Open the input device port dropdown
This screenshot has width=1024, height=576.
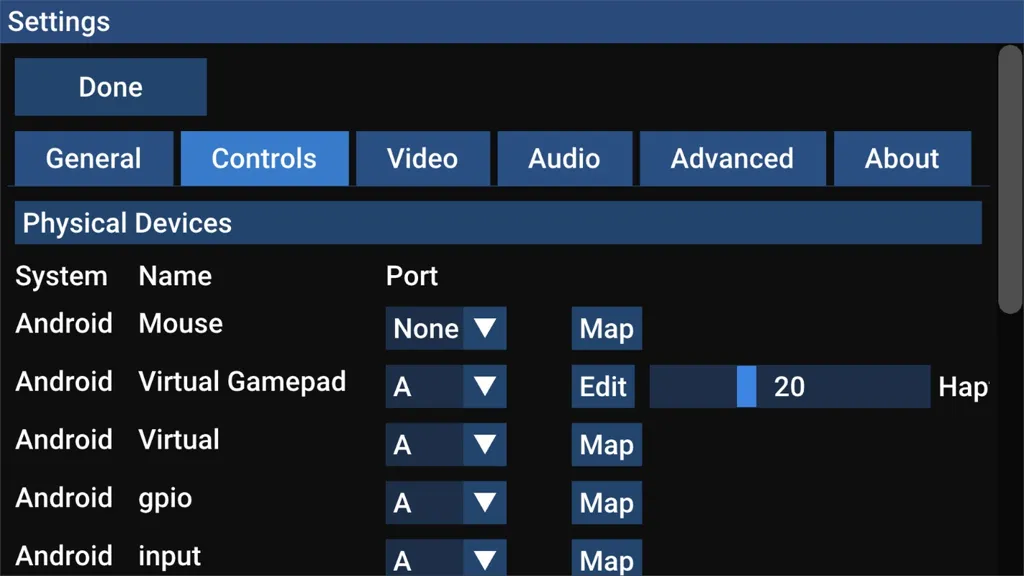(x=446, y=558)
